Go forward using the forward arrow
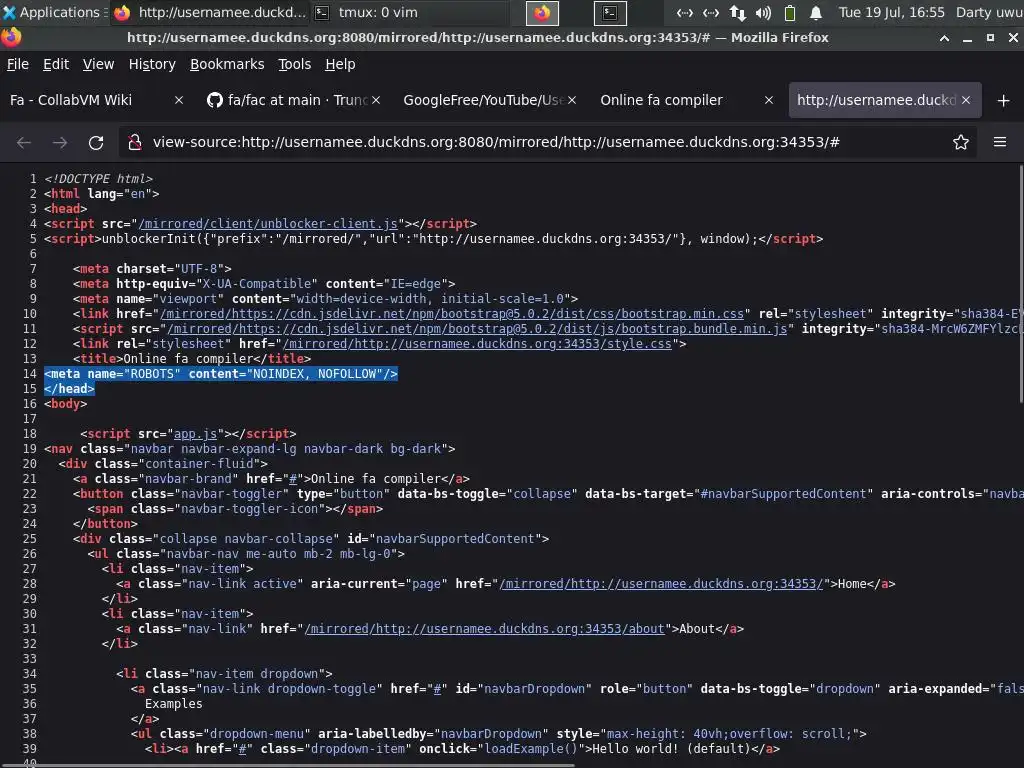The height and width of the screenshot is (768, 1024). click(60, 142)
